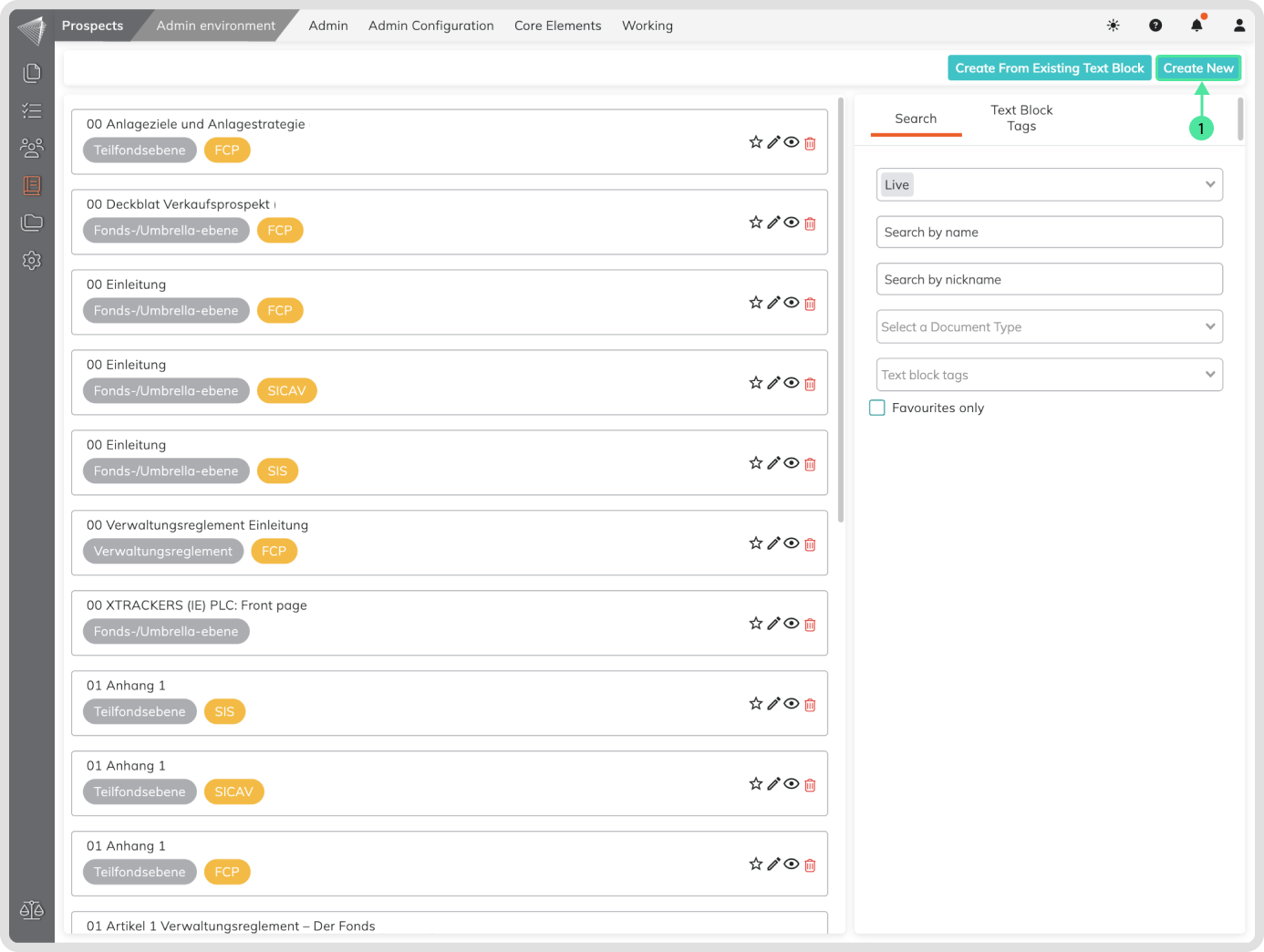Open the help question mark icon
The height and width of the screenshot is (952, 1264).
pos(1155,26)
